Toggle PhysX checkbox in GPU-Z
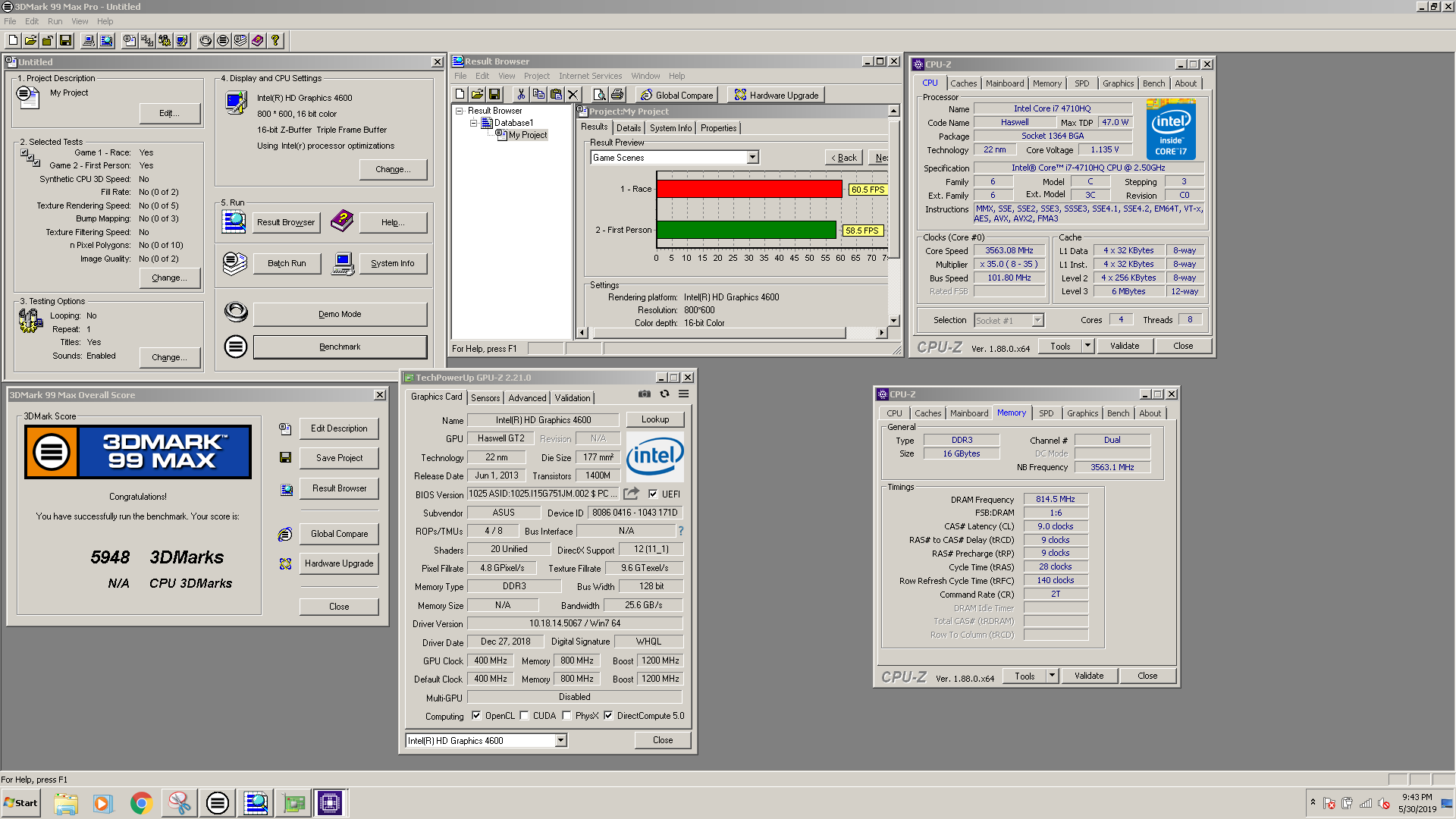 point(566,715)
